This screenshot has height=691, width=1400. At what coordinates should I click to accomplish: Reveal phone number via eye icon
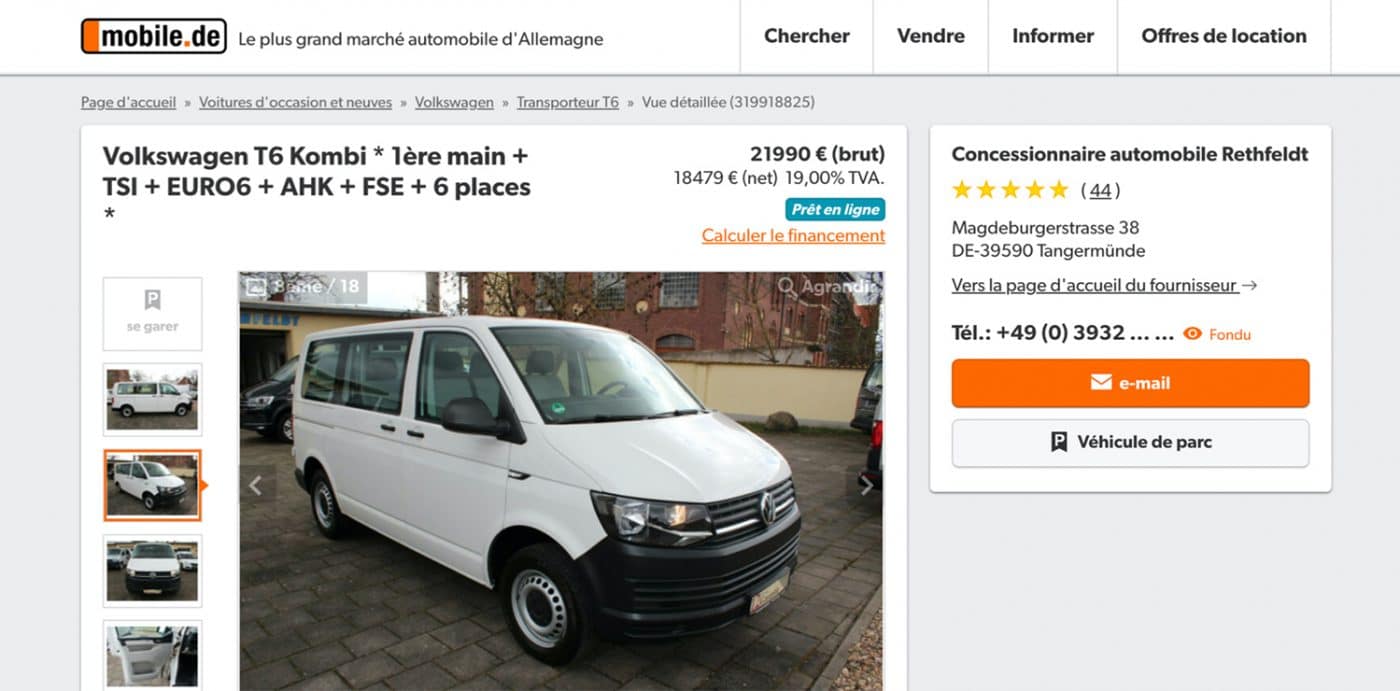[1192, 334]
